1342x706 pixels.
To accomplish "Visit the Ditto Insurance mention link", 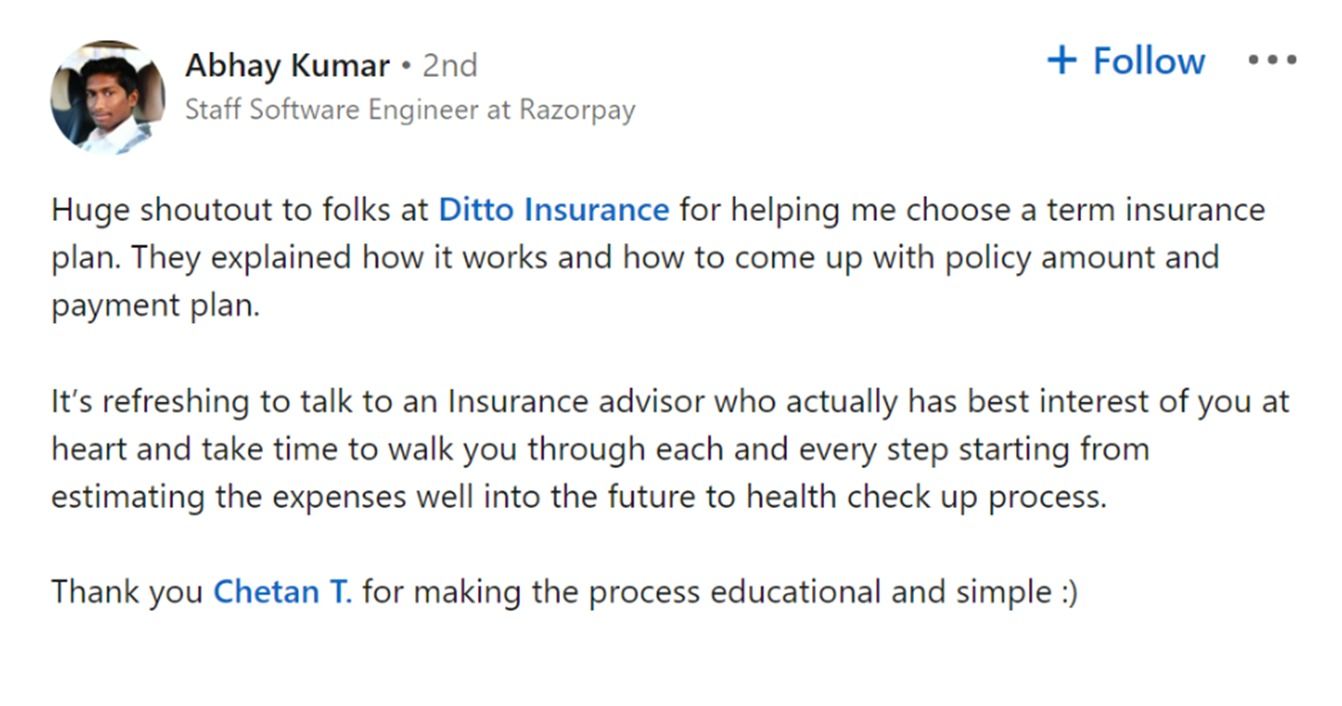I will click(554, 210).
